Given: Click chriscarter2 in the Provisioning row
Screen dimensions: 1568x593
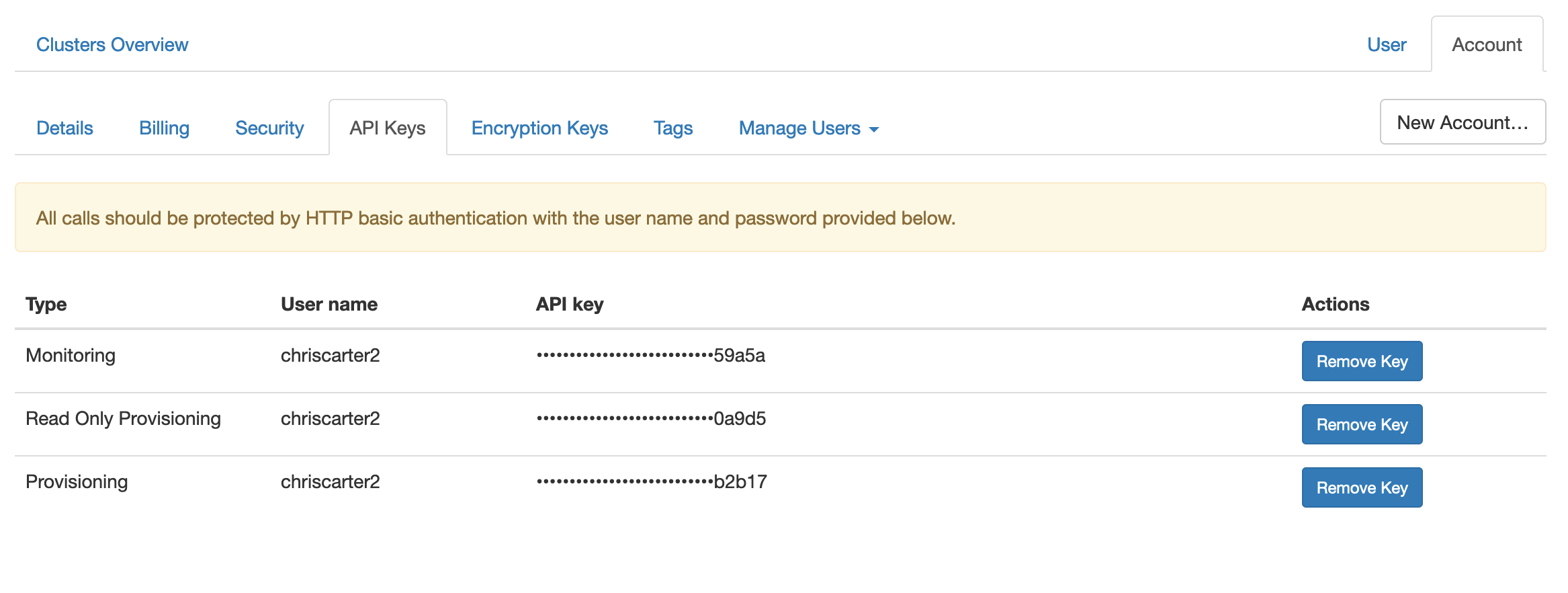Looking at the screenshot, I should point(331,481).
